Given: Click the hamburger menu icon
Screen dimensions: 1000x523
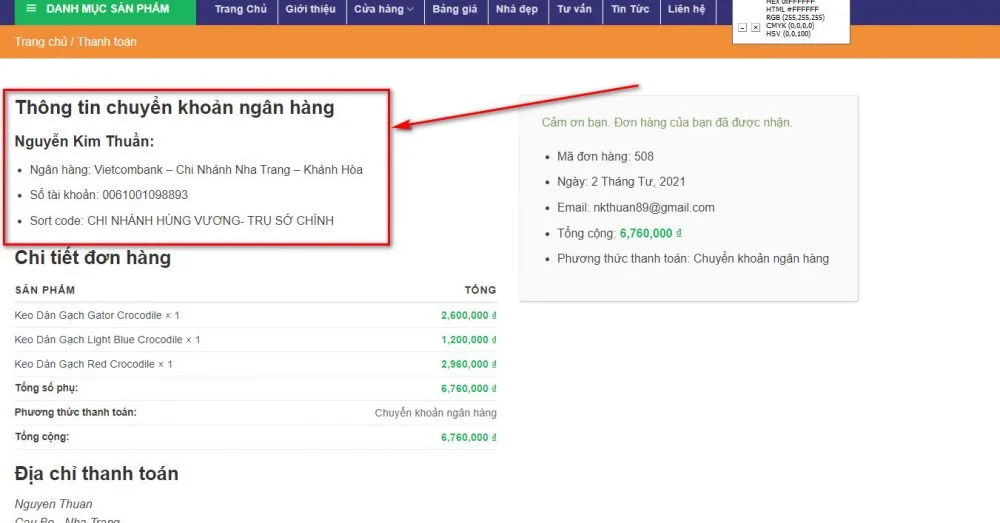Looking at the screenshot, I should pyautogui.click(x=32, y=9).
